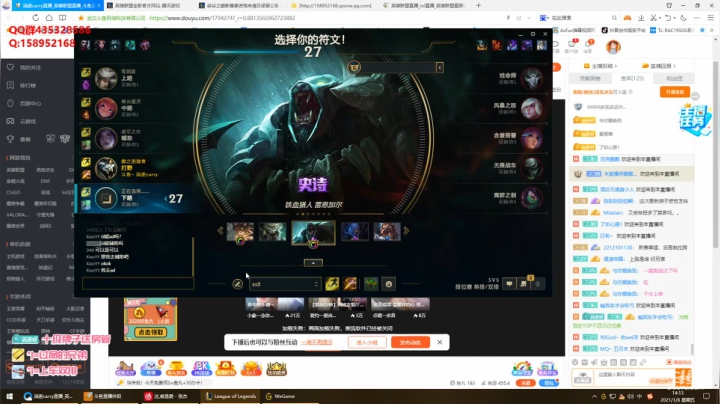Click 点击领取 on the reward banner
The width and height of the screenshot is (720, 404).
[x=151, y=332]
